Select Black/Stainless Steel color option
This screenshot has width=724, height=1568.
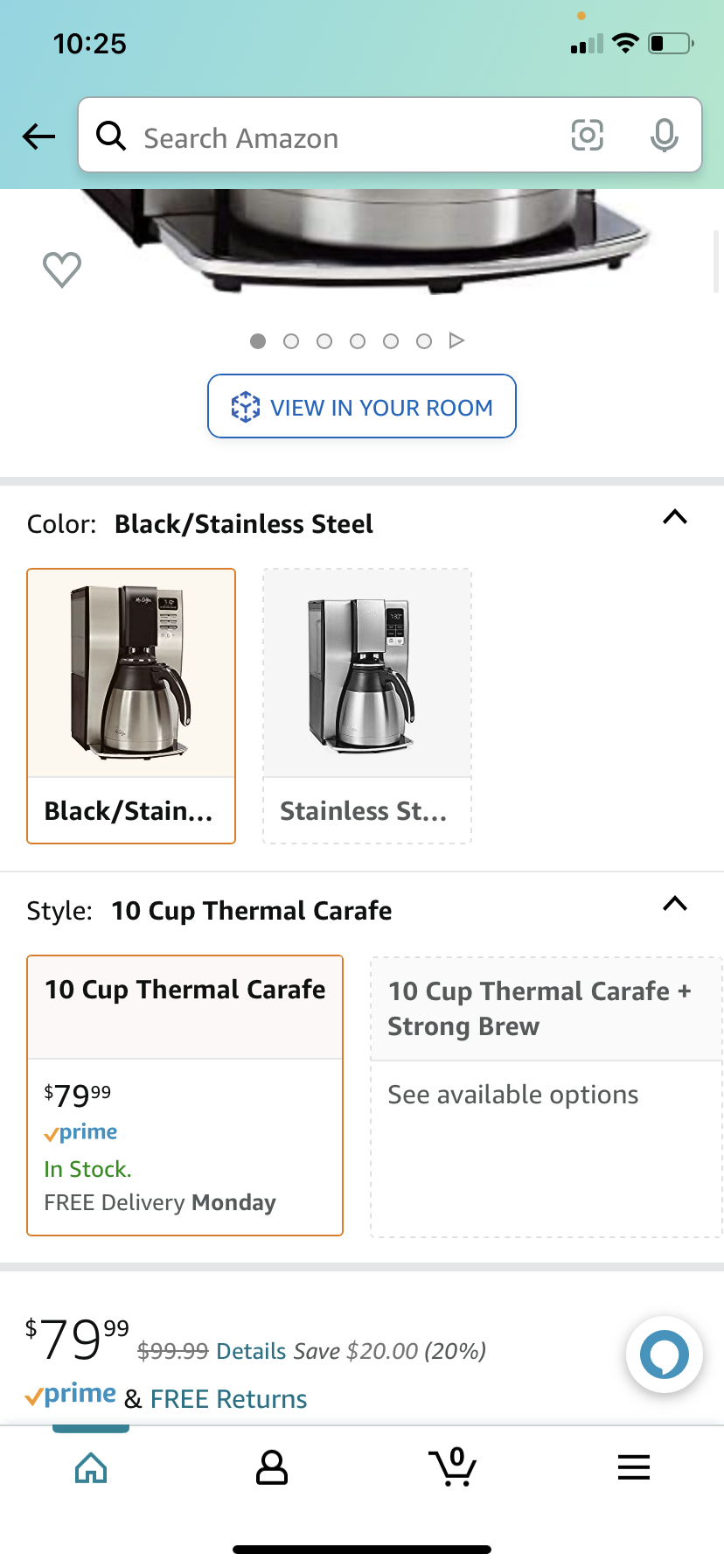click(x=131, y=705)
